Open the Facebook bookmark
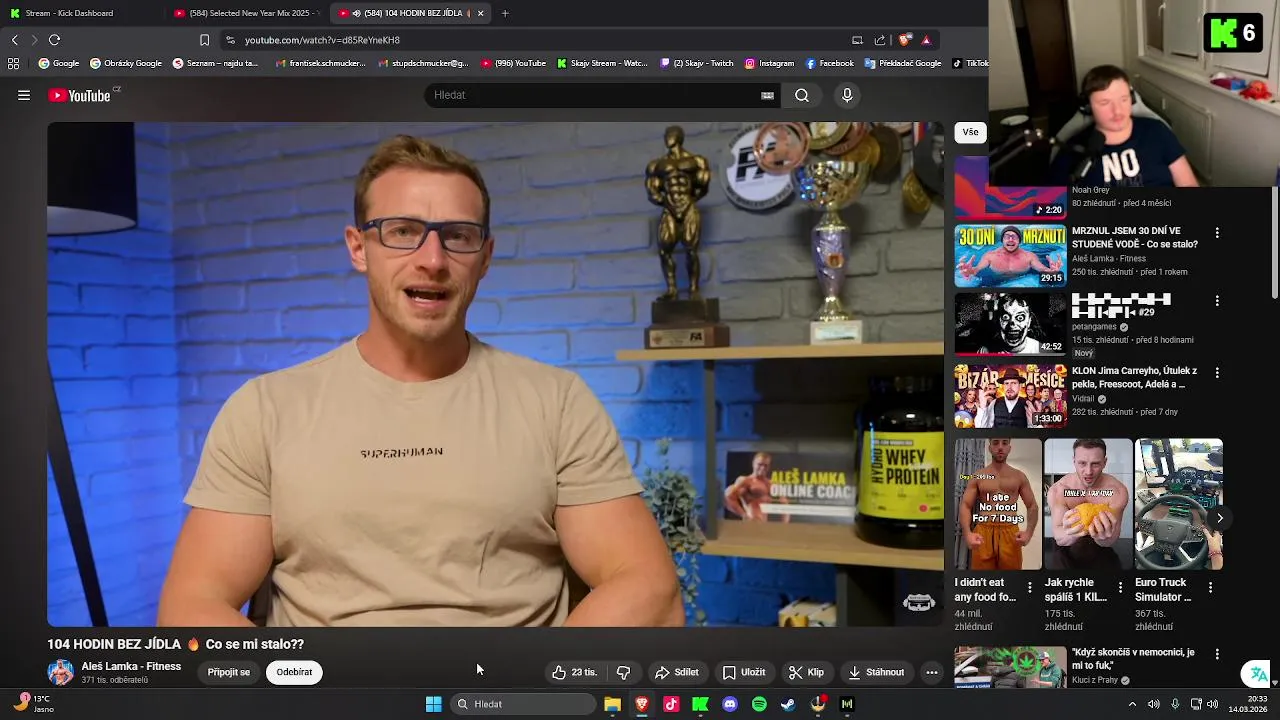 pyautogui.click(x=829, y=63)
